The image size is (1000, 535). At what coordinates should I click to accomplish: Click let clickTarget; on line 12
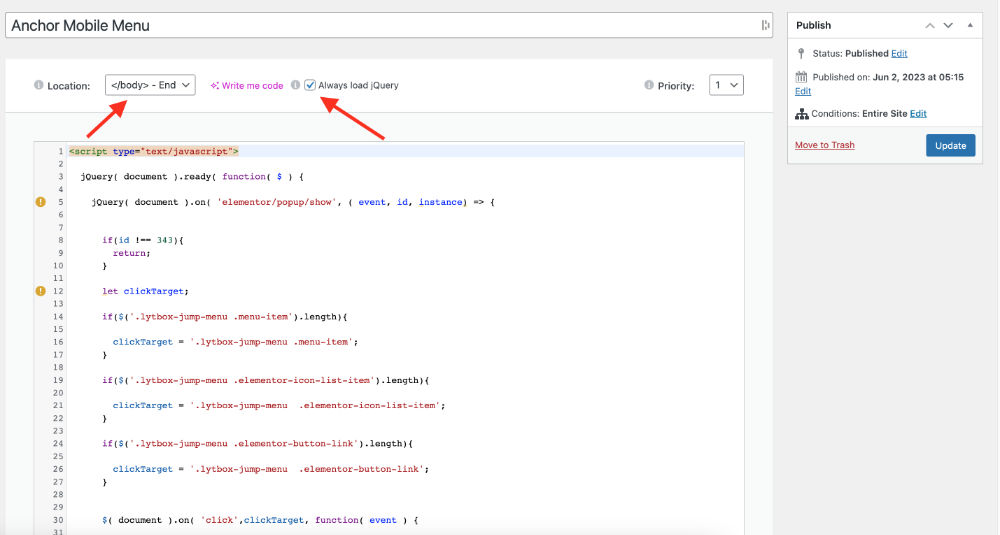point(145,291)
